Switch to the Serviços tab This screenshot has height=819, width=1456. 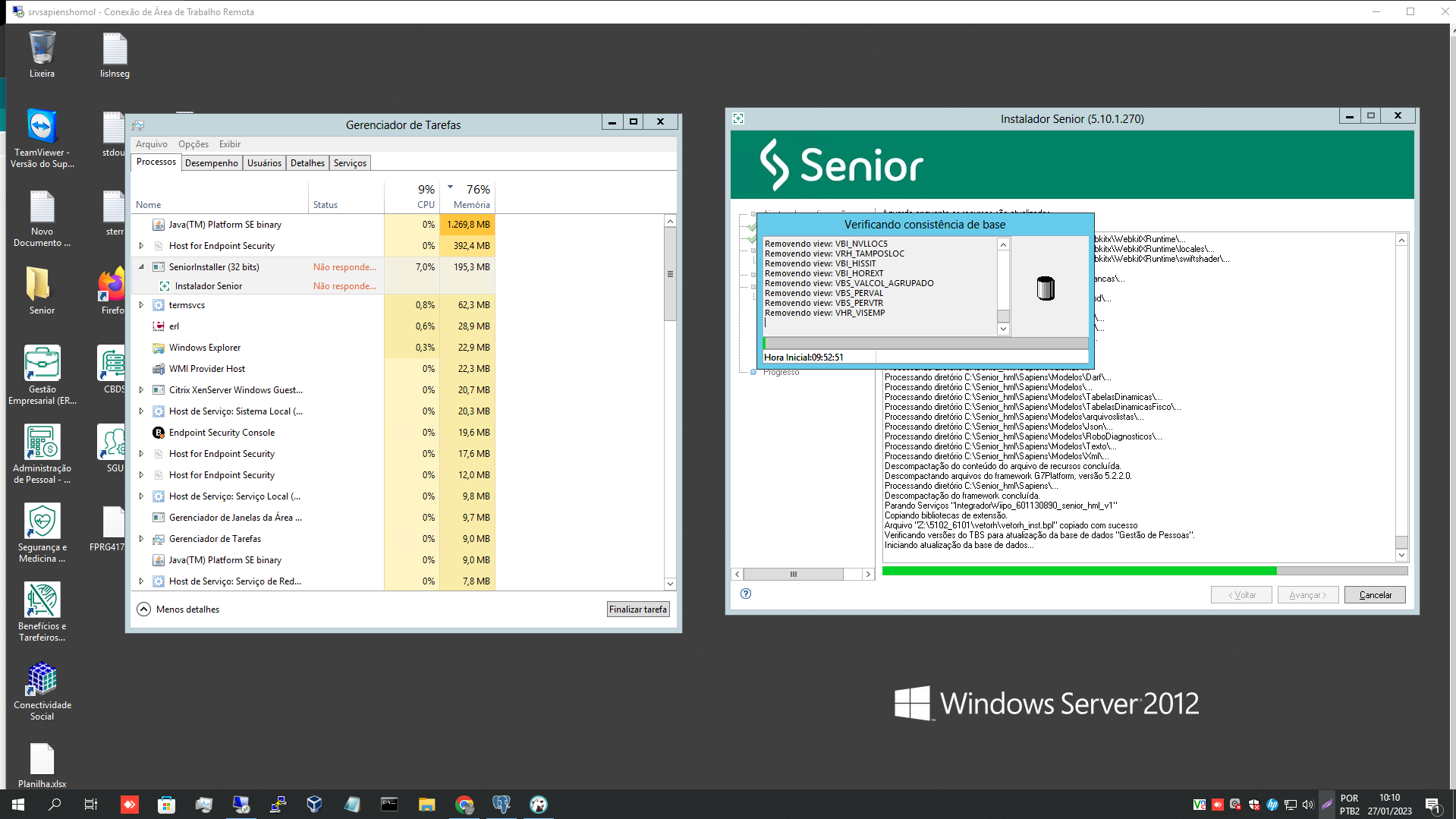pyautogui.click(x=350, y=163)
